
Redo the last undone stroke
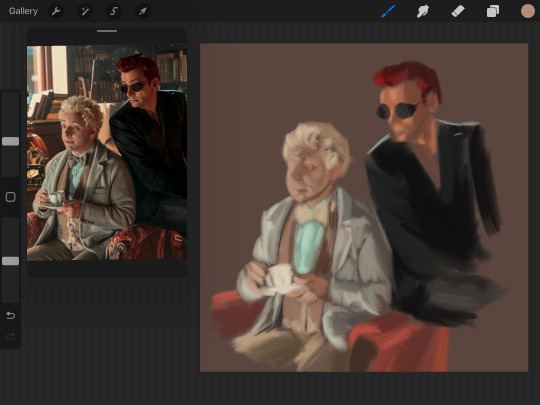pyautogui.click(x=11, y=336)
